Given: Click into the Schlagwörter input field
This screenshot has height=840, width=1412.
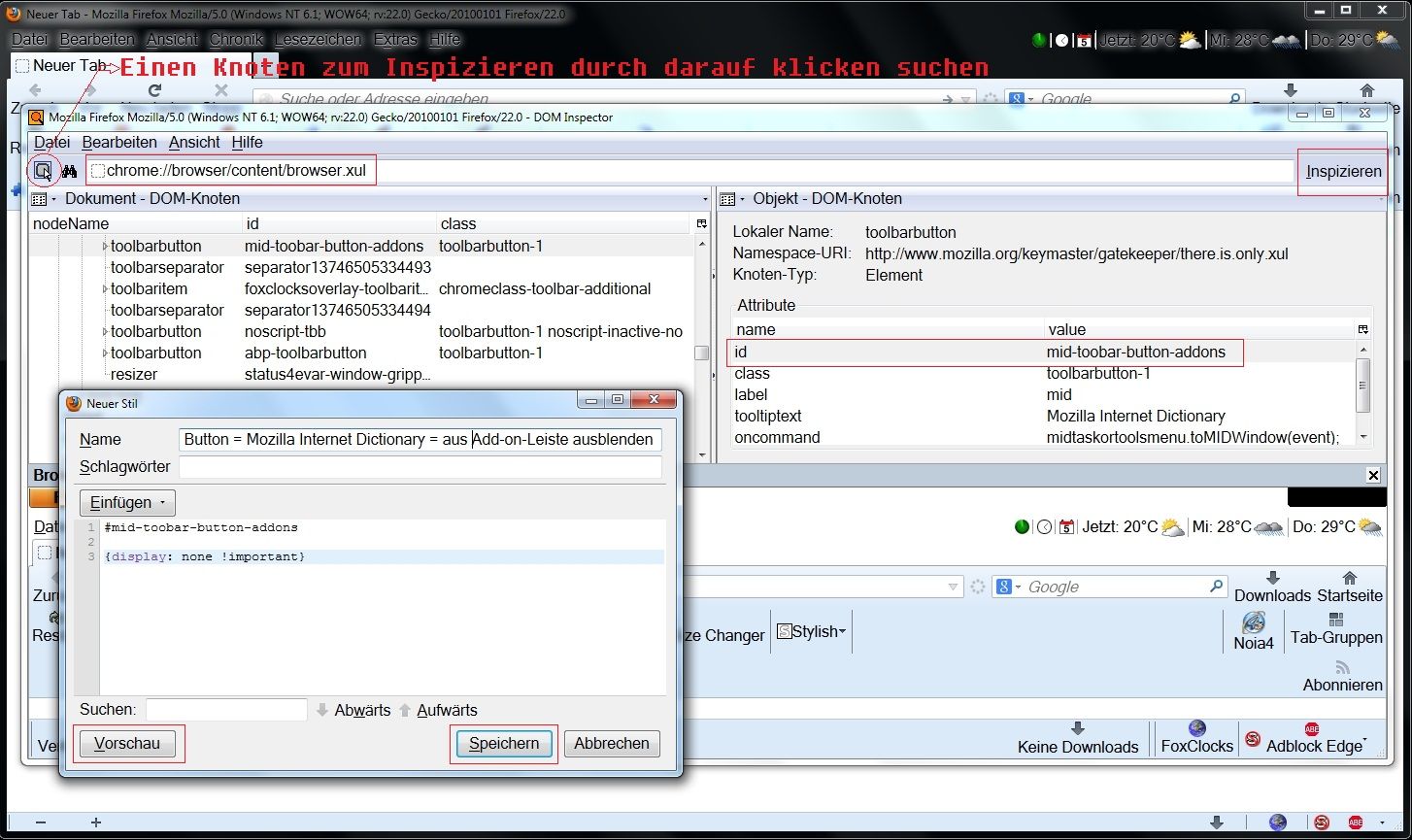Looking at the screenshot, I should click(420, 467).
